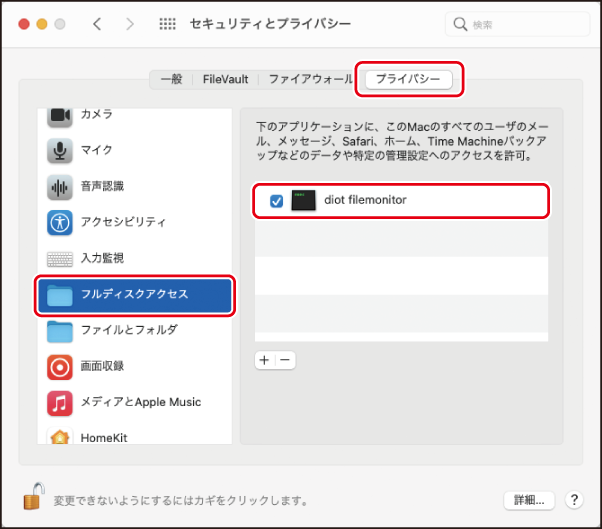Click the Camera (カメラ) sidebar icon

pyautogui.click(x=60, y=116)
